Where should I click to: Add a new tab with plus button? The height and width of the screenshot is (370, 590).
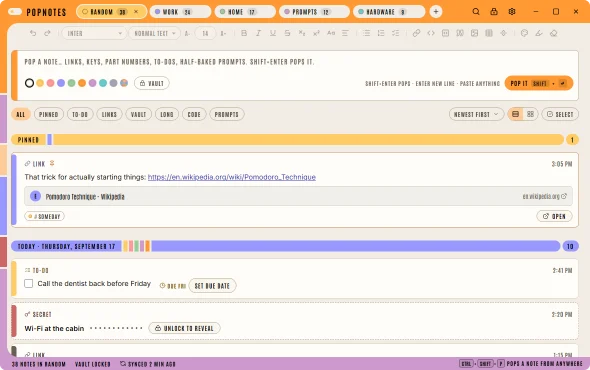click(x=436, y=12)
